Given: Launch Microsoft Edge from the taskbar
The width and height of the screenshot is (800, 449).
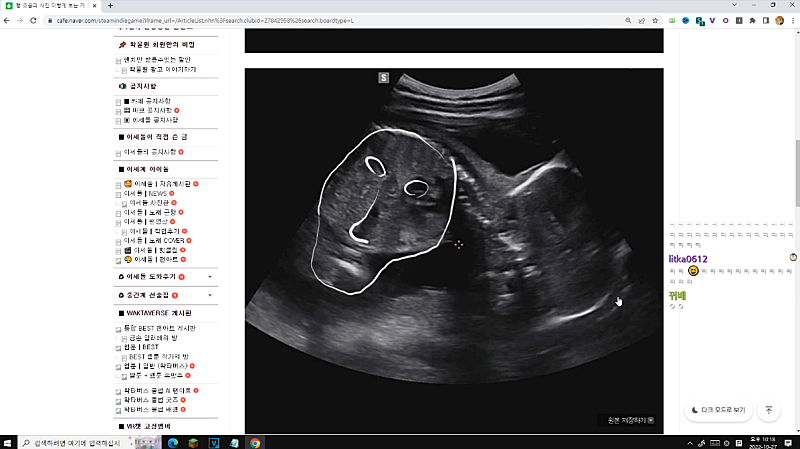Looking at the screenshot, I should coord(172,442).
